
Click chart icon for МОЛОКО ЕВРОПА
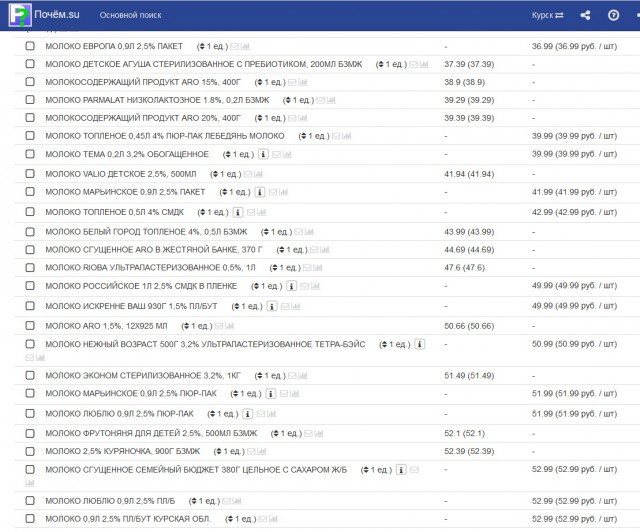point(245,47)
